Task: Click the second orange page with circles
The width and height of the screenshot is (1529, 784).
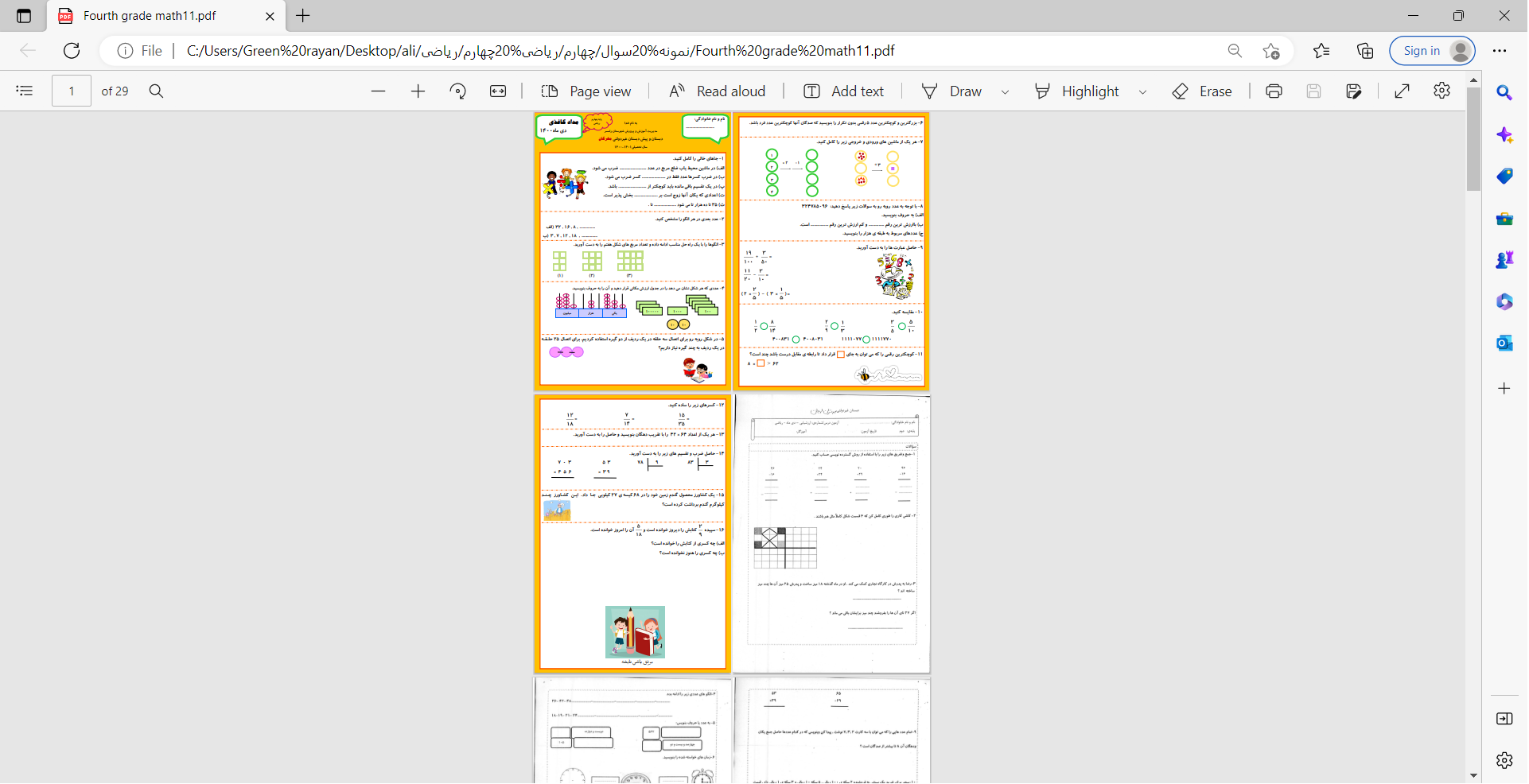Action: (832, 251)
